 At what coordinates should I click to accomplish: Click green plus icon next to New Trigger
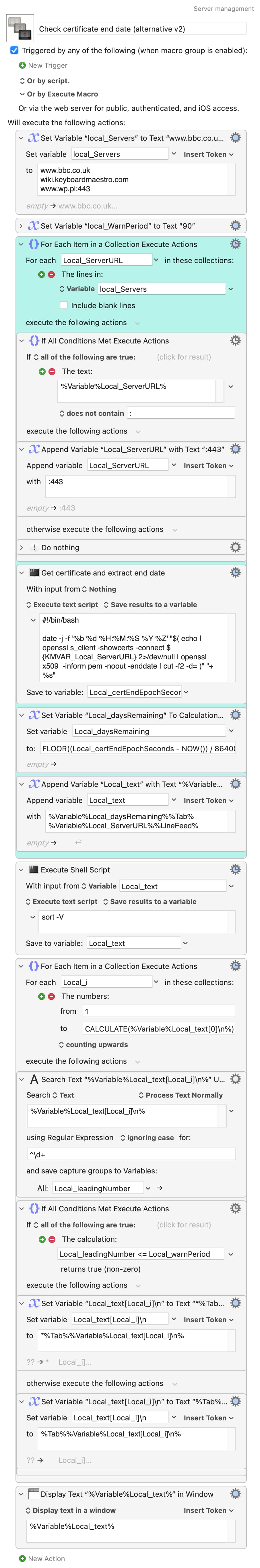coord(23,65)
